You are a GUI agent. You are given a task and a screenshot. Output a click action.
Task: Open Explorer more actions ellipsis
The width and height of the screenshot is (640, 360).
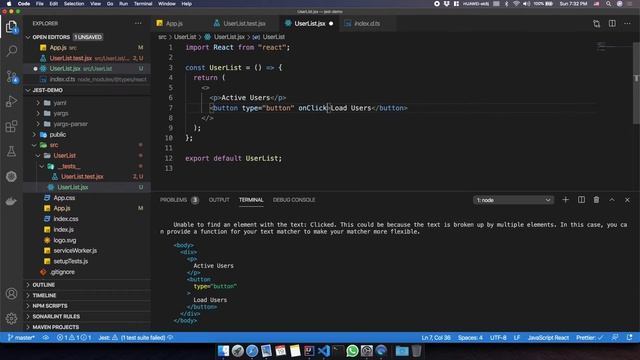click(x=138, y=23)
